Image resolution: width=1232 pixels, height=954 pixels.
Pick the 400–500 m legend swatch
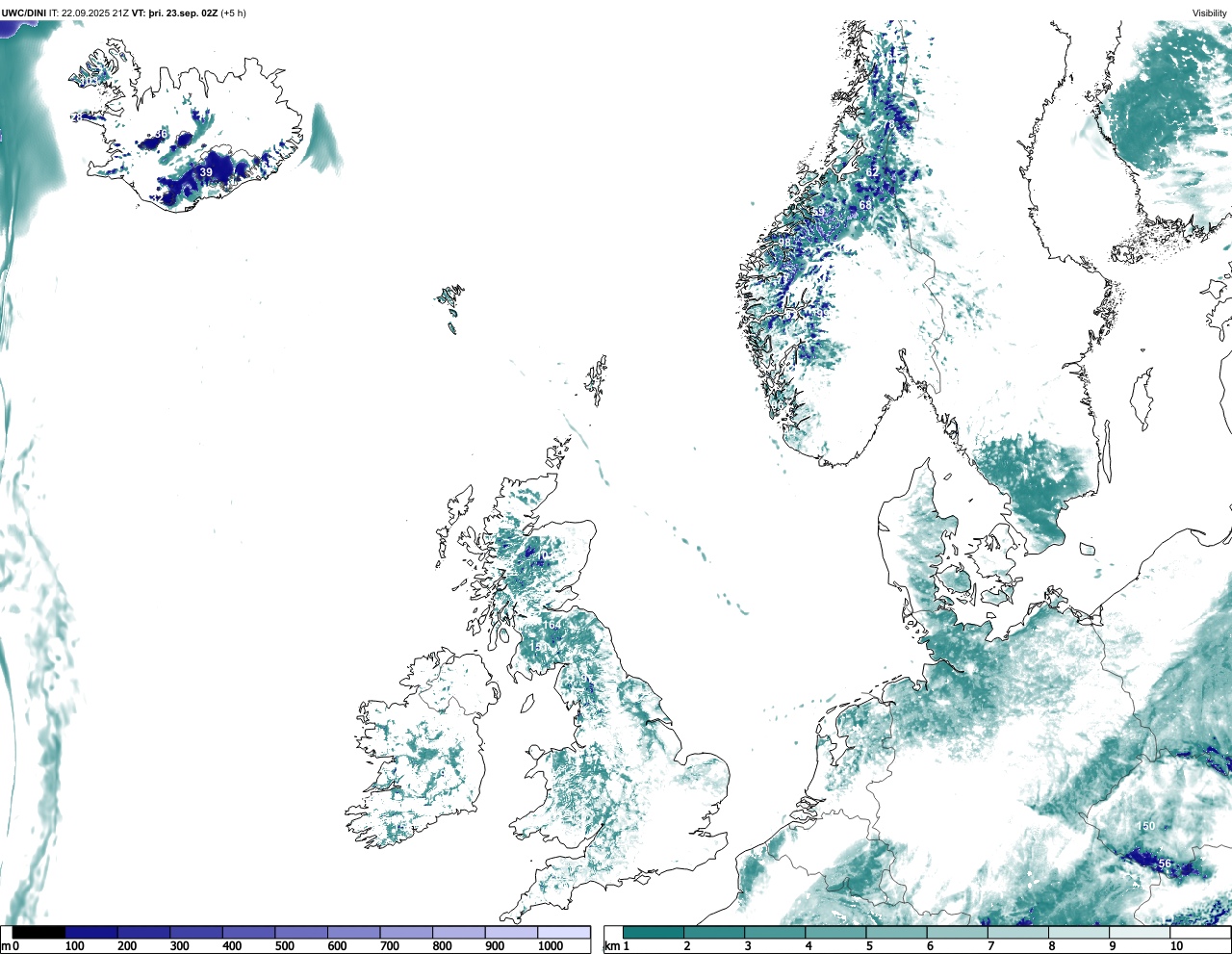(249, 932)
